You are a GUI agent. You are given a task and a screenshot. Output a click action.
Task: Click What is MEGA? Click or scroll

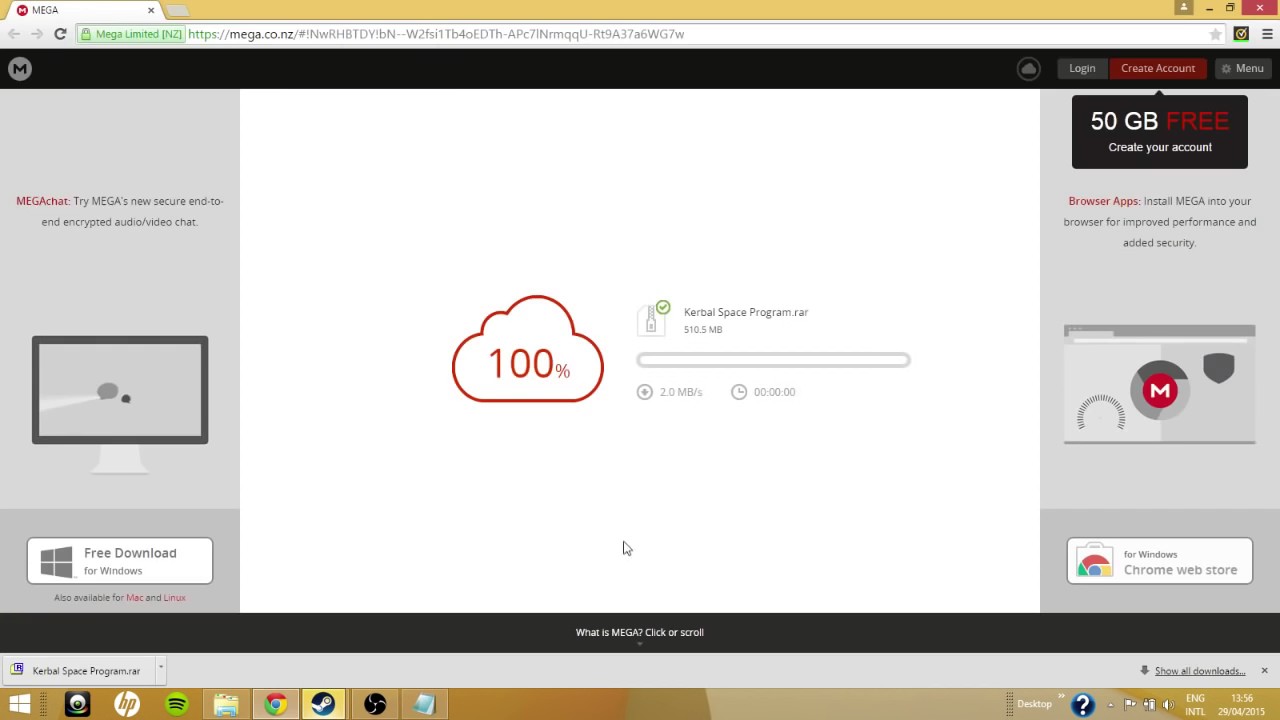pos(640,632)
